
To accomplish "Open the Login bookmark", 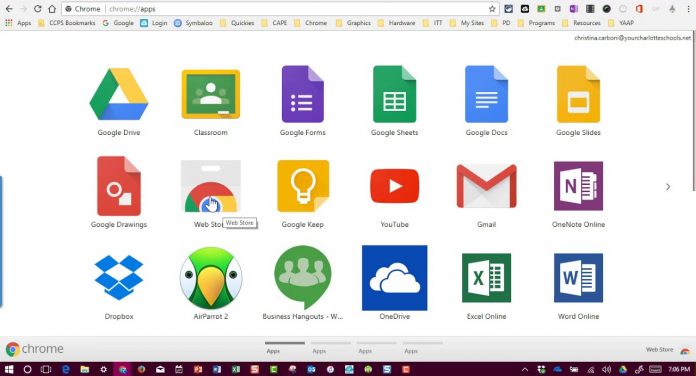I will (154, 23).
